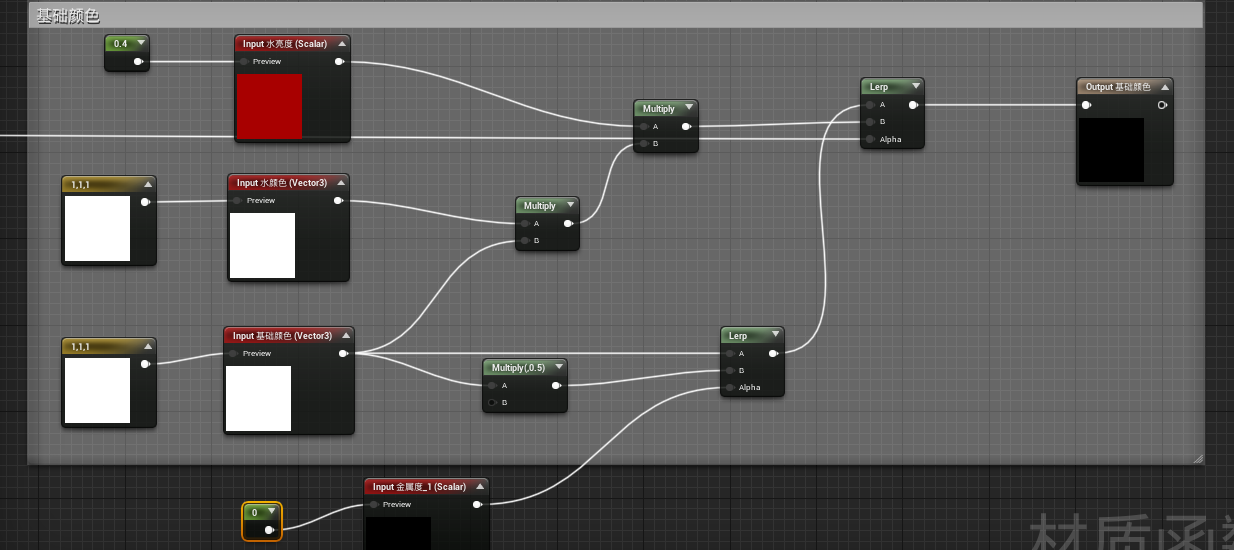Screen dimensions: 1234x550
Task: Click the output pin of Input 基础颜色 (Vector3)
Action: click(343, 353)
